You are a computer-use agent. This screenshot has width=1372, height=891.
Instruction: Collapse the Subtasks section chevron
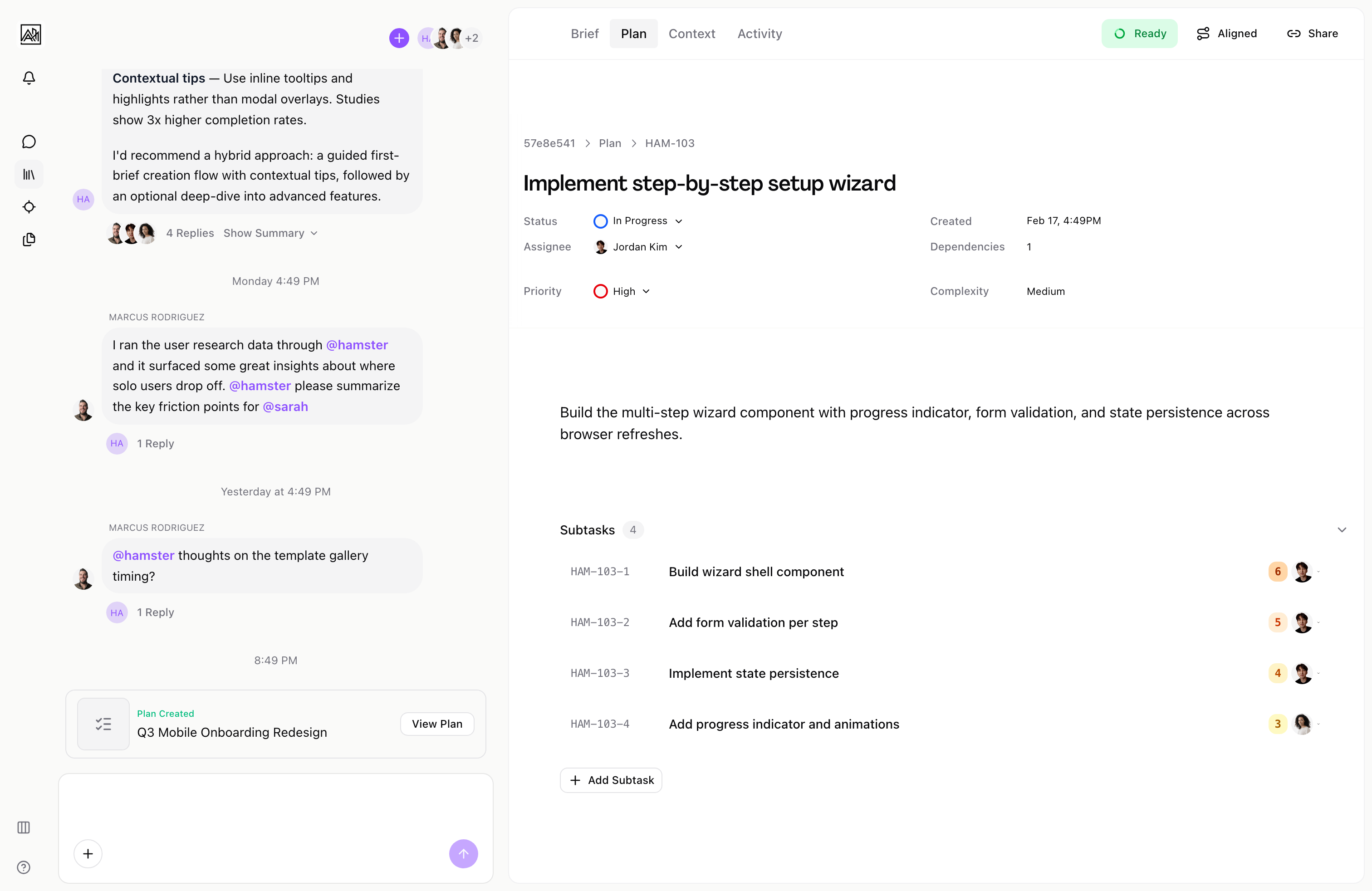point(1342,529)
